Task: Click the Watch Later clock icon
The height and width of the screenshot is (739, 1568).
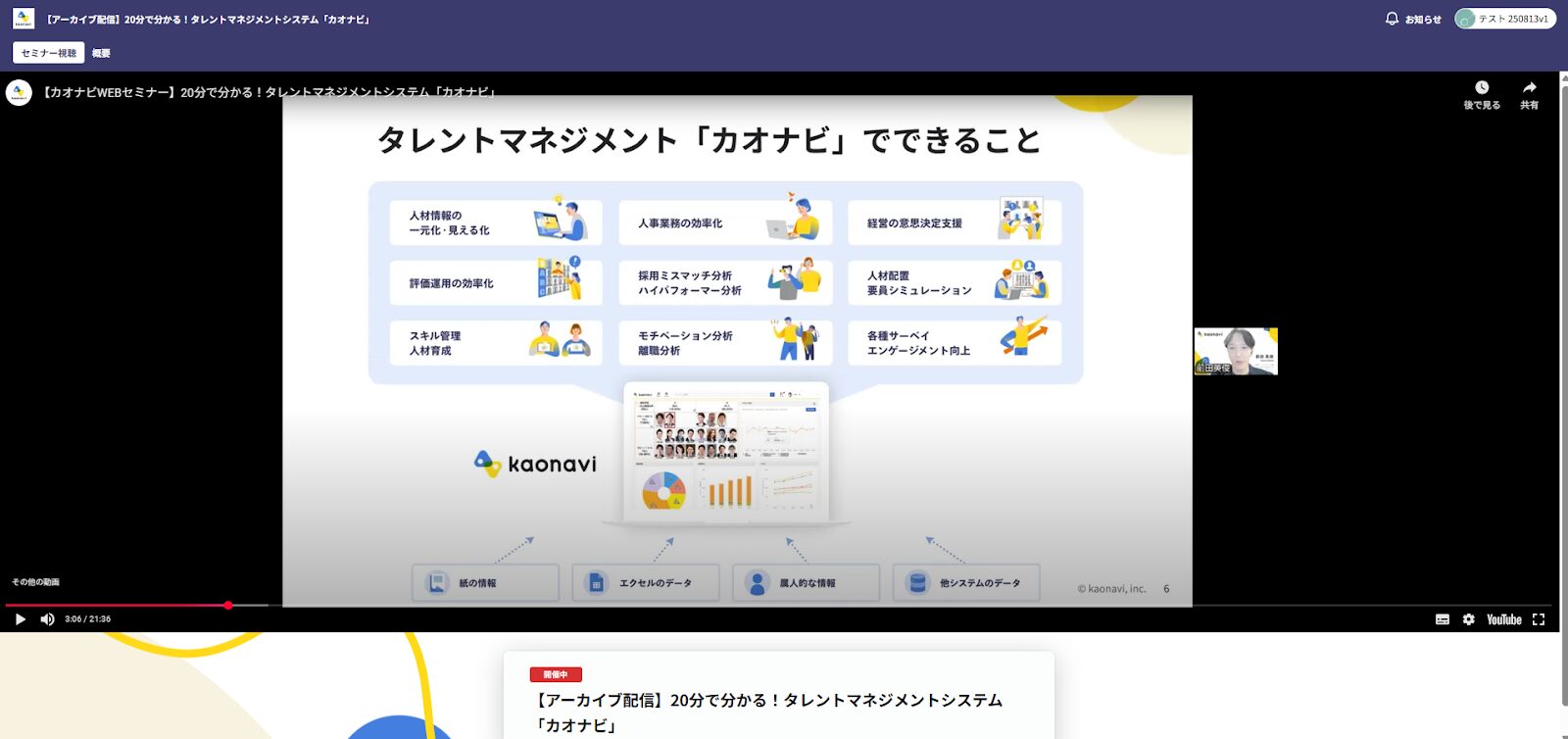Action: point(1482,94)
